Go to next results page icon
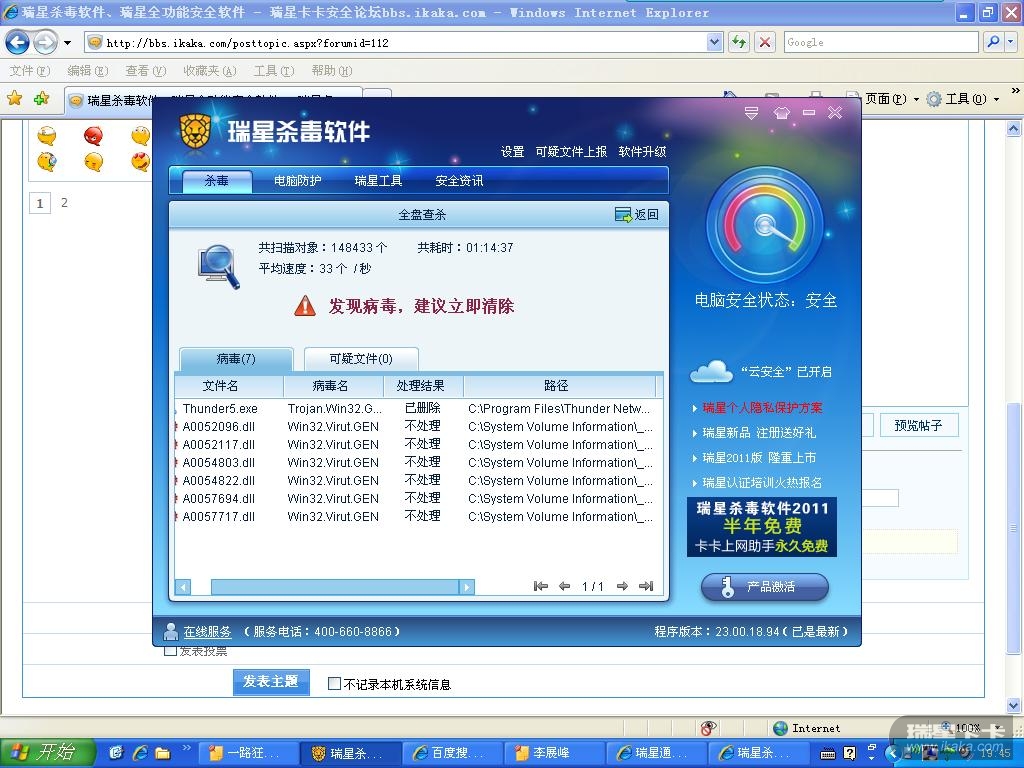1024x768 pixels. [622, 586]
